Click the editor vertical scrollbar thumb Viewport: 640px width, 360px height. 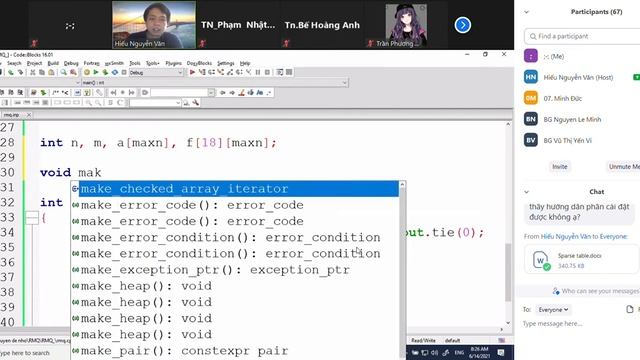(x=508, y=272)
